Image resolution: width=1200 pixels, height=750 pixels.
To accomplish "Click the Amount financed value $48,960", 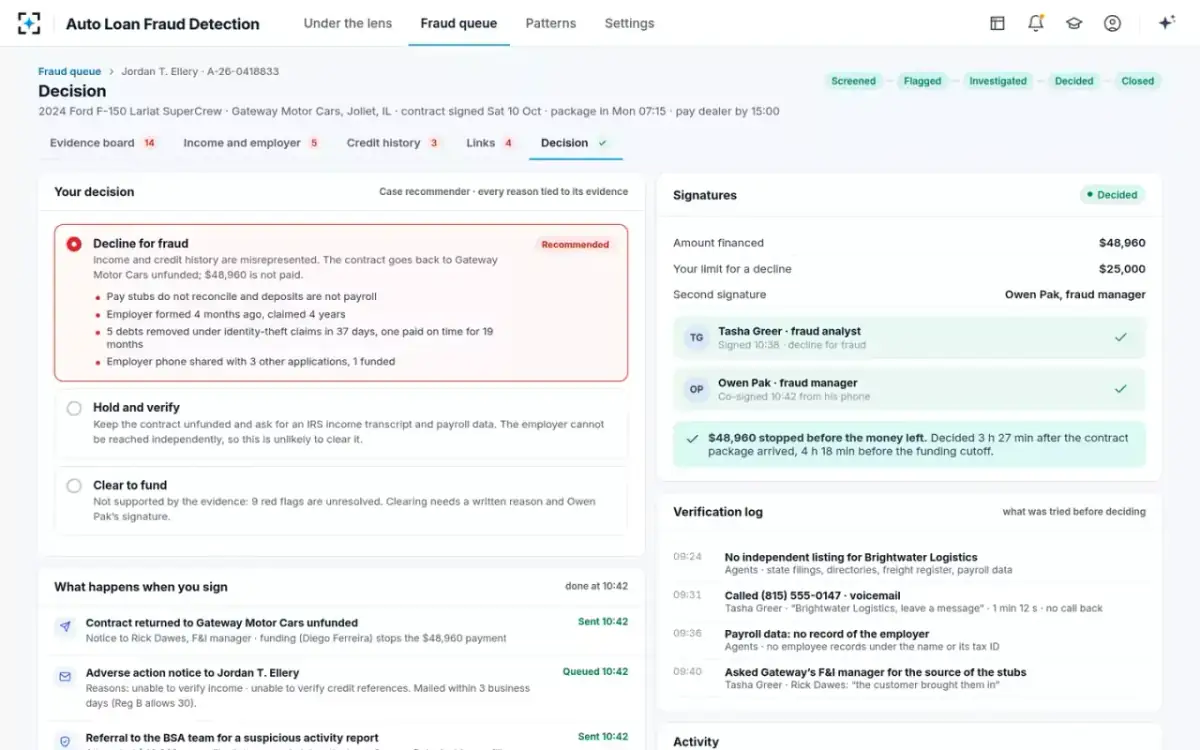I will coord(1122,243).
